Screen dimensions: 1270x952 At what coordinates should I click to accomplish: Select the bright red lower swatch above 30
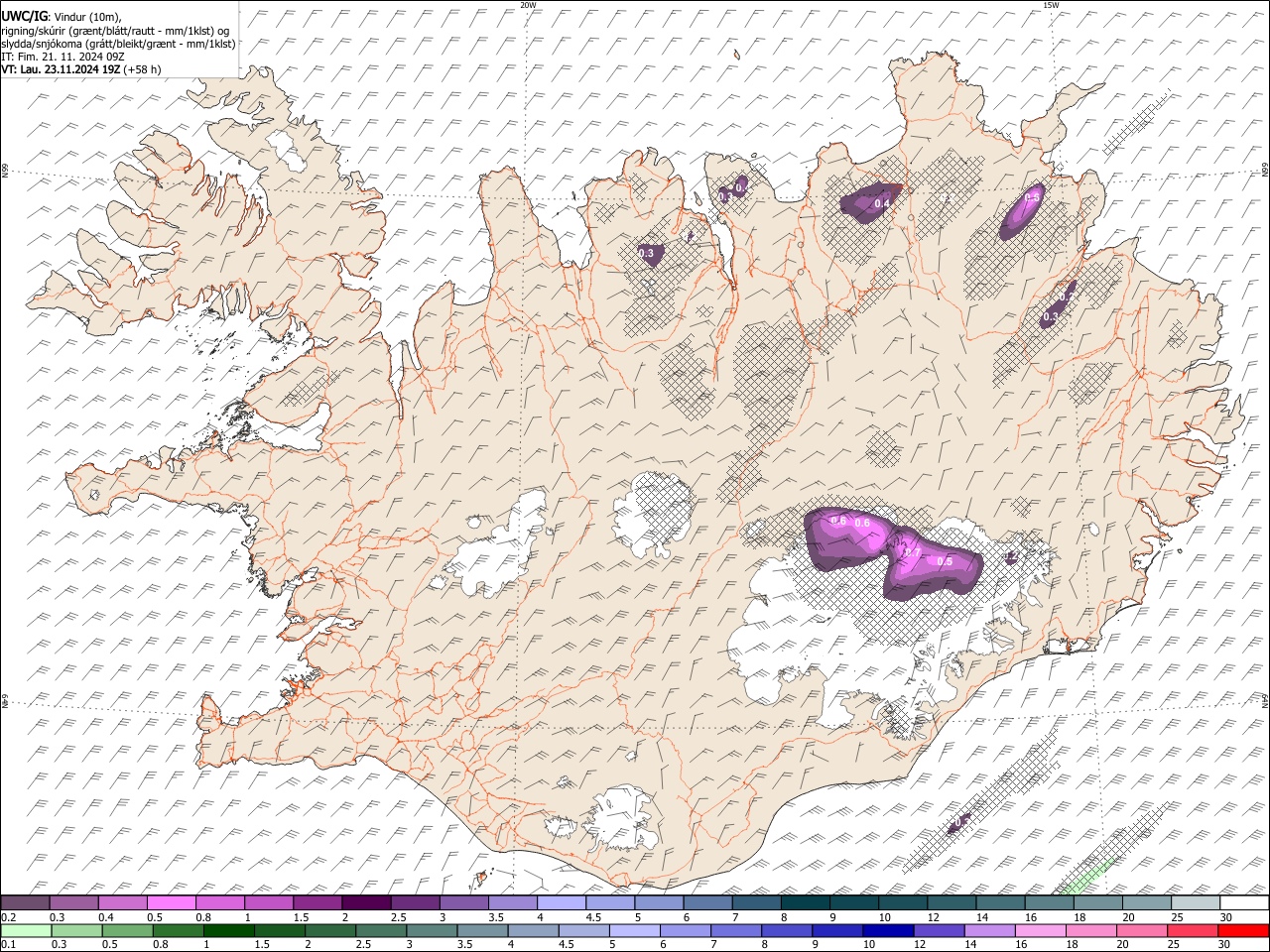1241,930
